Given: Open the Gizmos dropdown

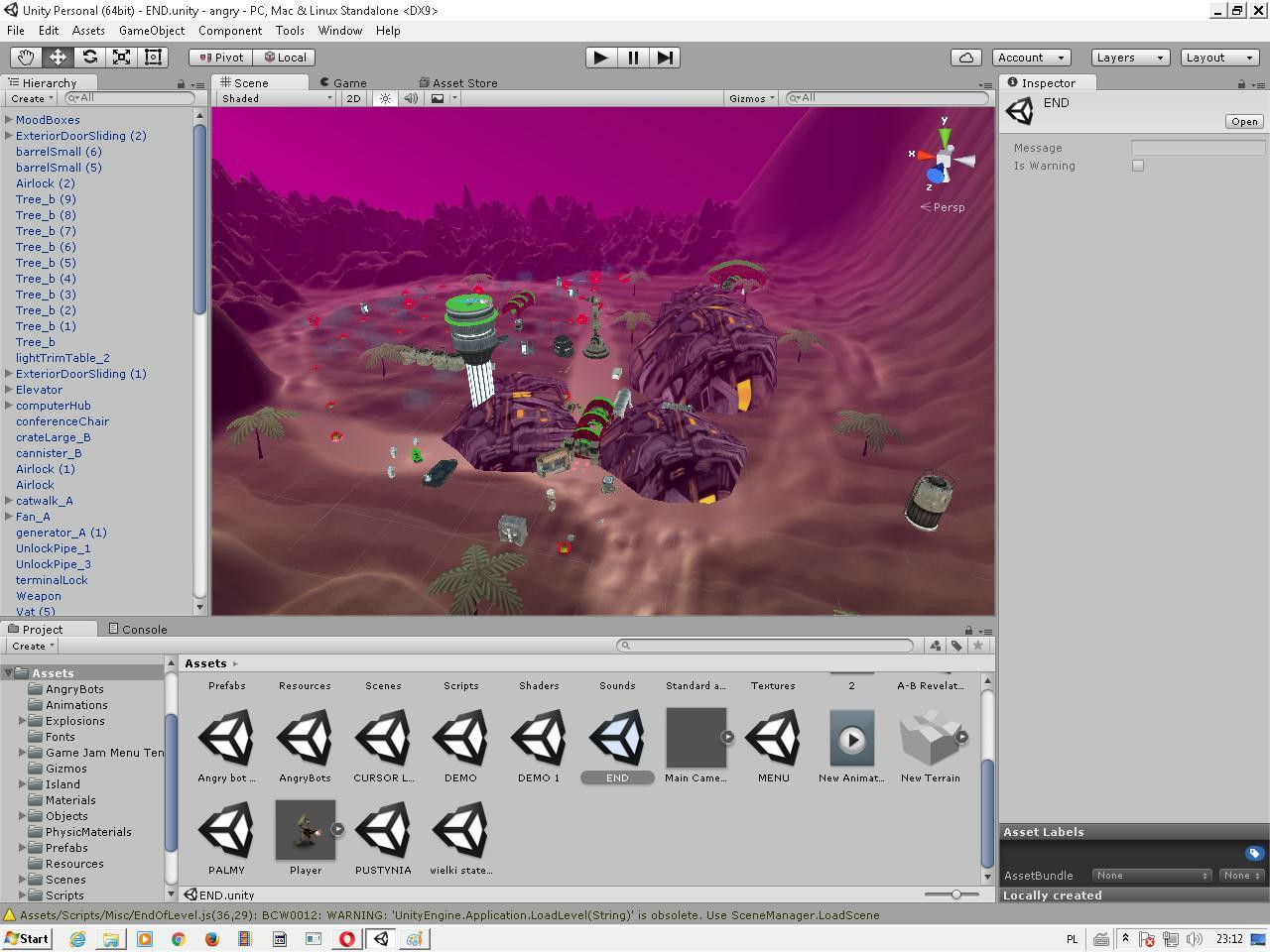Looking at the screenshot, I should click(751, 98).
